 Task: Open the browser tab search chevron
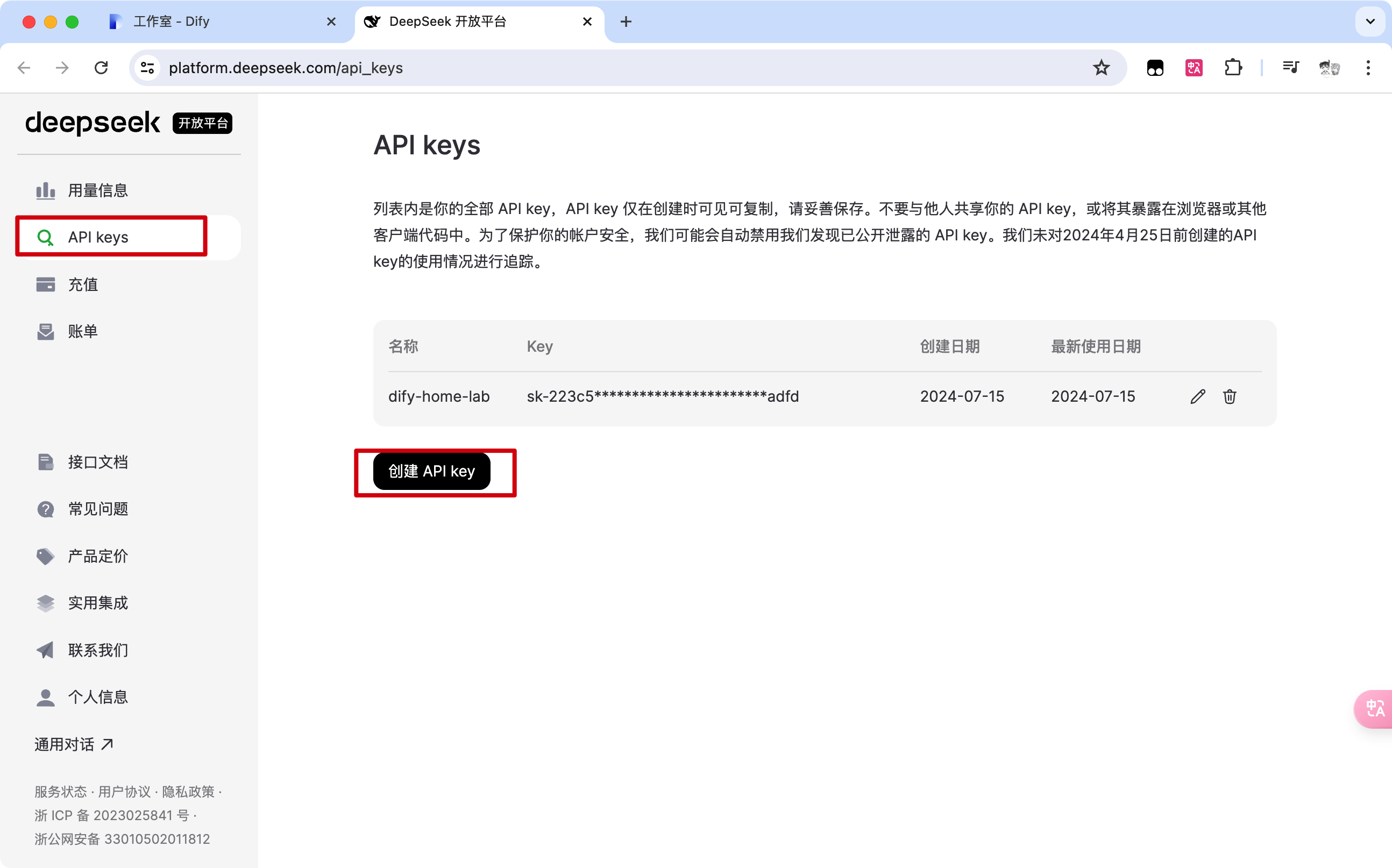1370,22
